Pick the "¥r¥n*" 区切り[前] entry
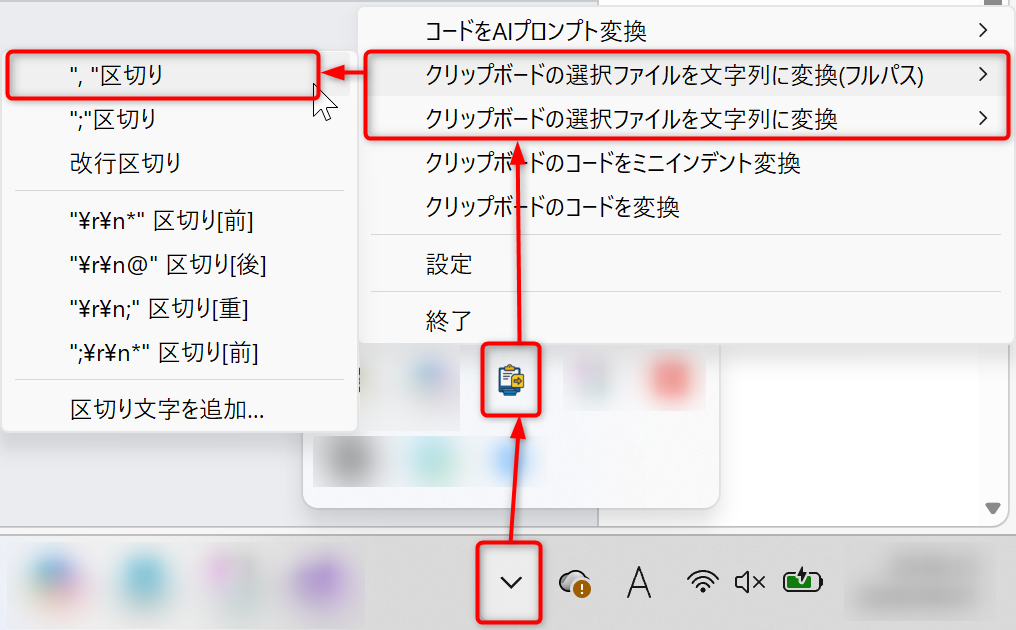Image resolution: width=1016 pixels, height=630 pixels. pyautogui.click(x=161, y=221)
